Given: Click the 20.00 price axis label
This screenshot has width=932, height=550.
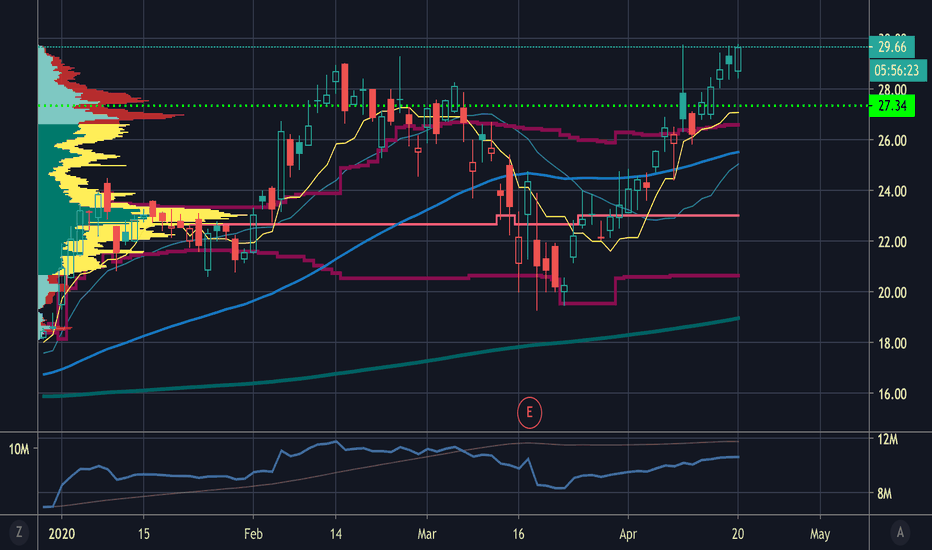Looking at the screenshot, I should 892,293.
